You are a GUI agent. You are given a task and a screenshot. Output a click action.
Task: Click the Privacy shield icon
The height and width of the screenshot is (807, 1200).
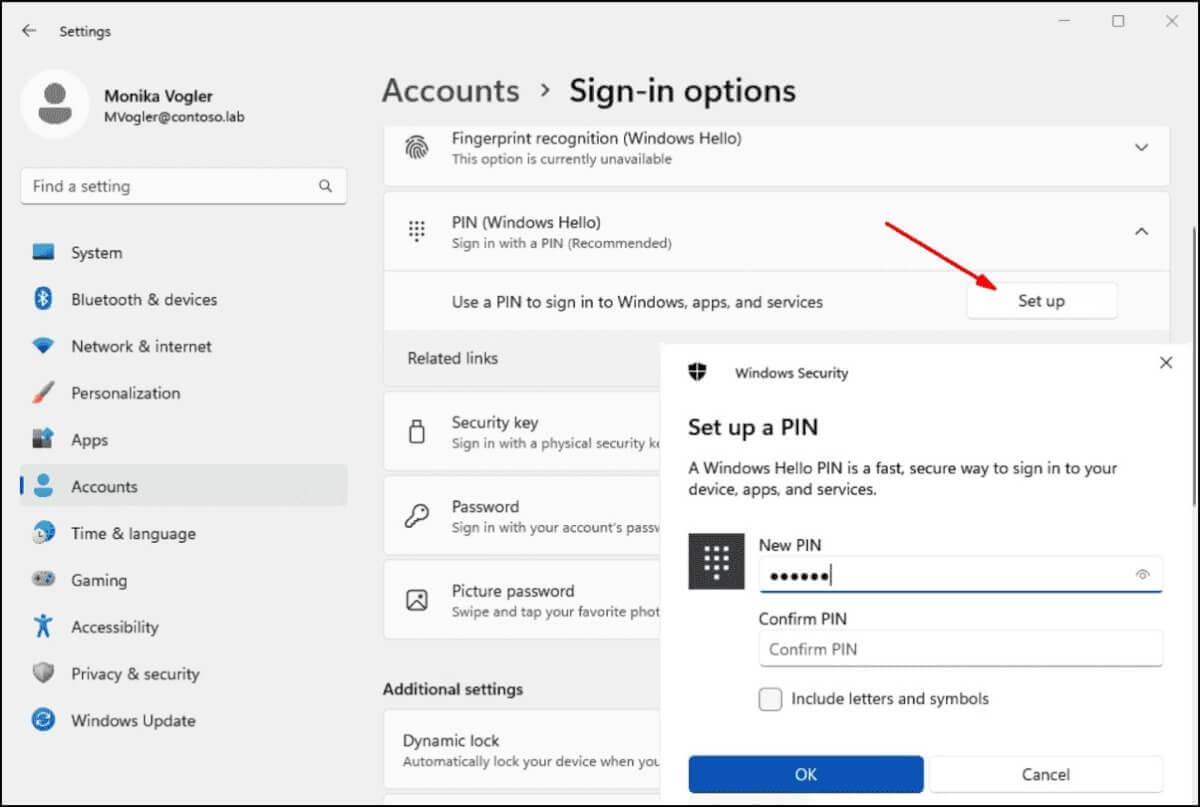pyautogui.click(x=43, y=674)
